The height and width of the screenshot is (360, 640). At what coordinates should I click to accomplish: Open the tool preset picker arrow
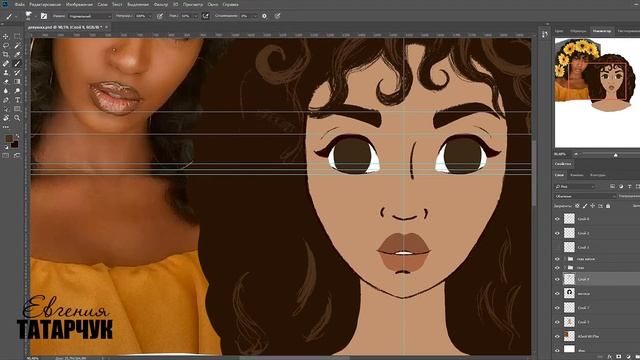(16, 16)
